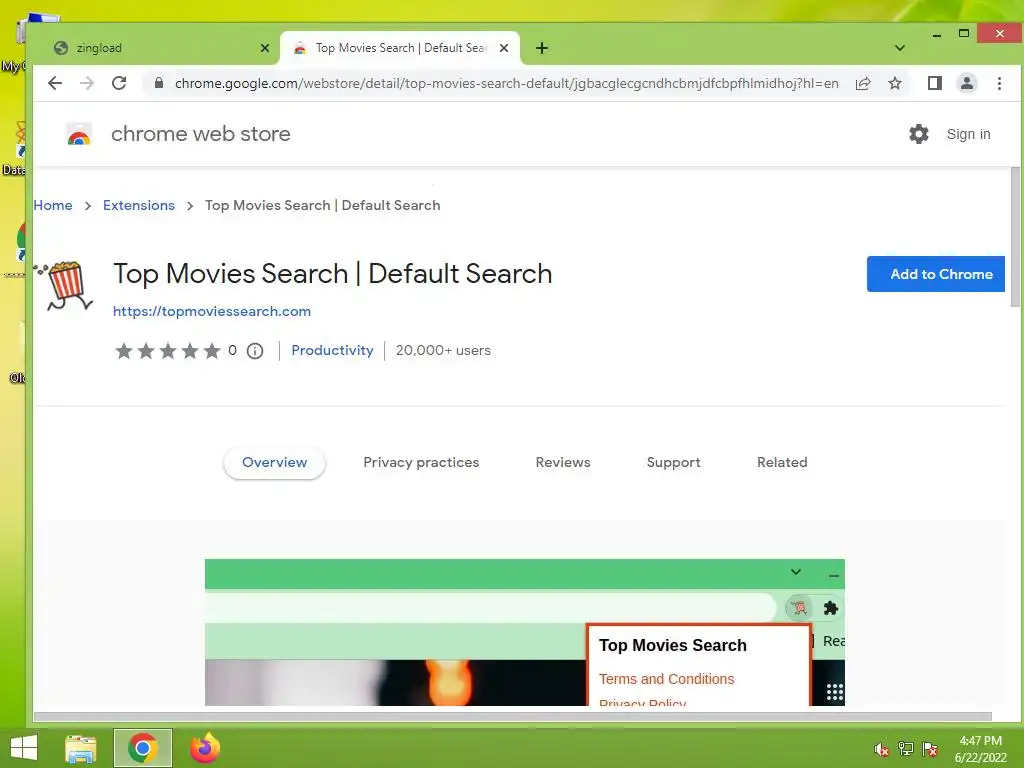Click the Chrome Web Store logo

coord(79,134)
